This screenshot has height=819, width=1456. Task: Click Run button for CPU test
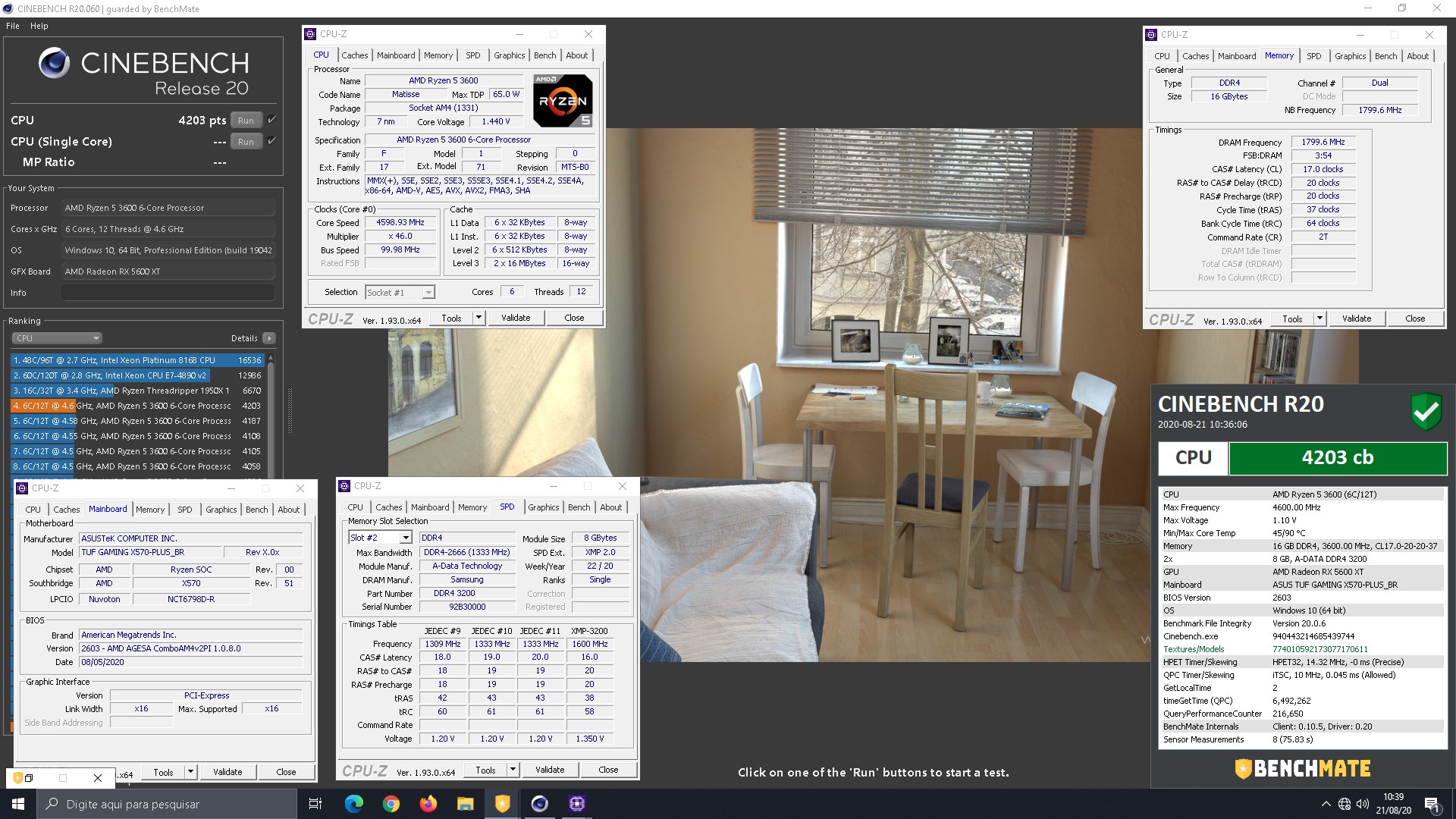click(246, 120)
